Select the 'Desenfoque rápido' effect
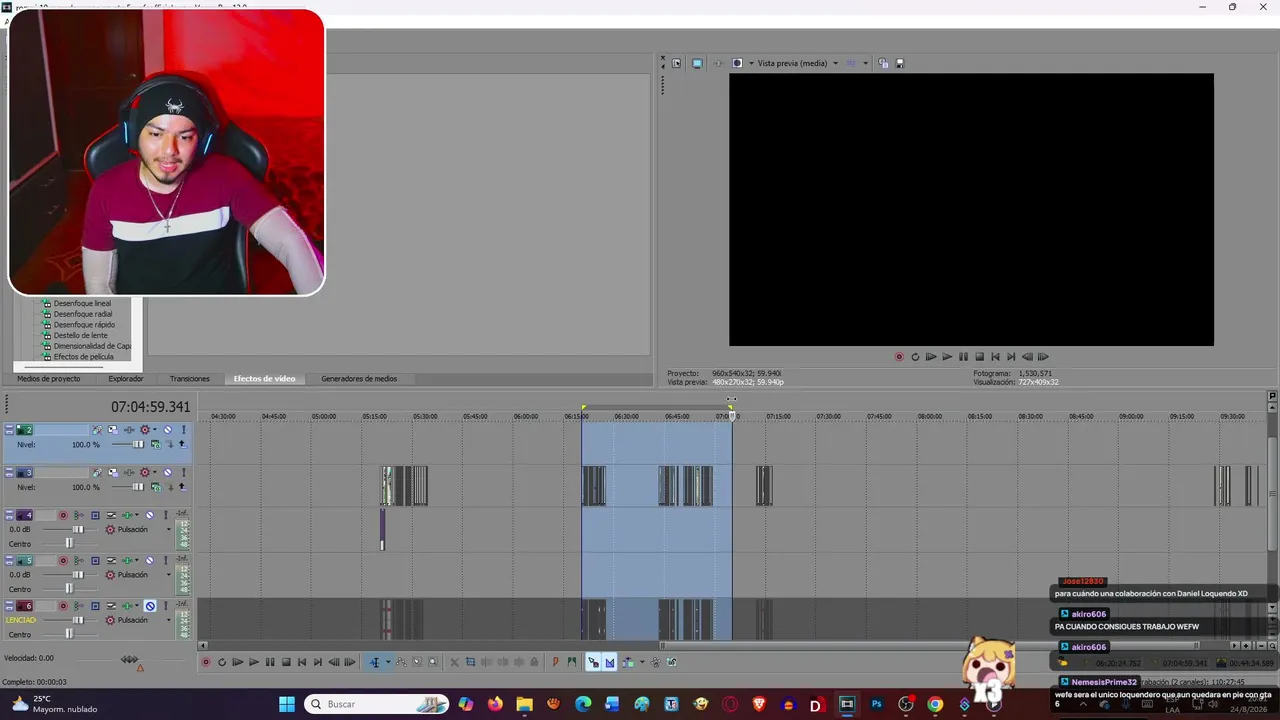 point(84,325)
